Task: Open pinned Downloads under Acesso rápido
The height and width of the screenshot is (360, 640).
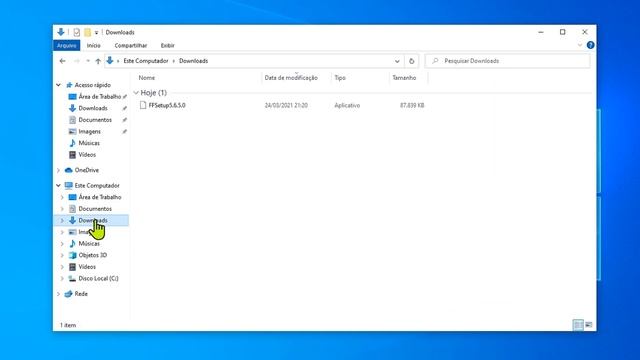Action: (x=93, y=108)
